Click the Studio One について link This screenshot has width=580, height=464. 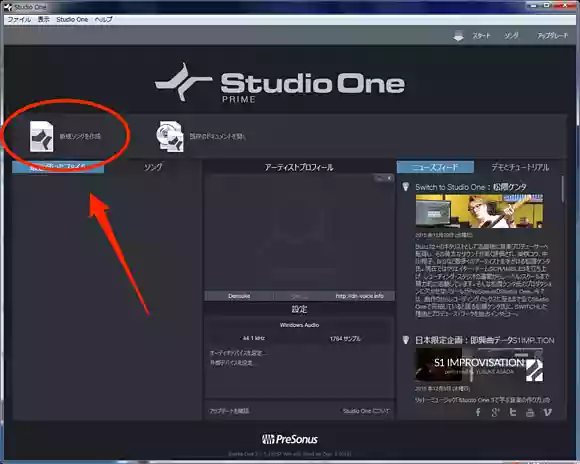coord(366,411)
